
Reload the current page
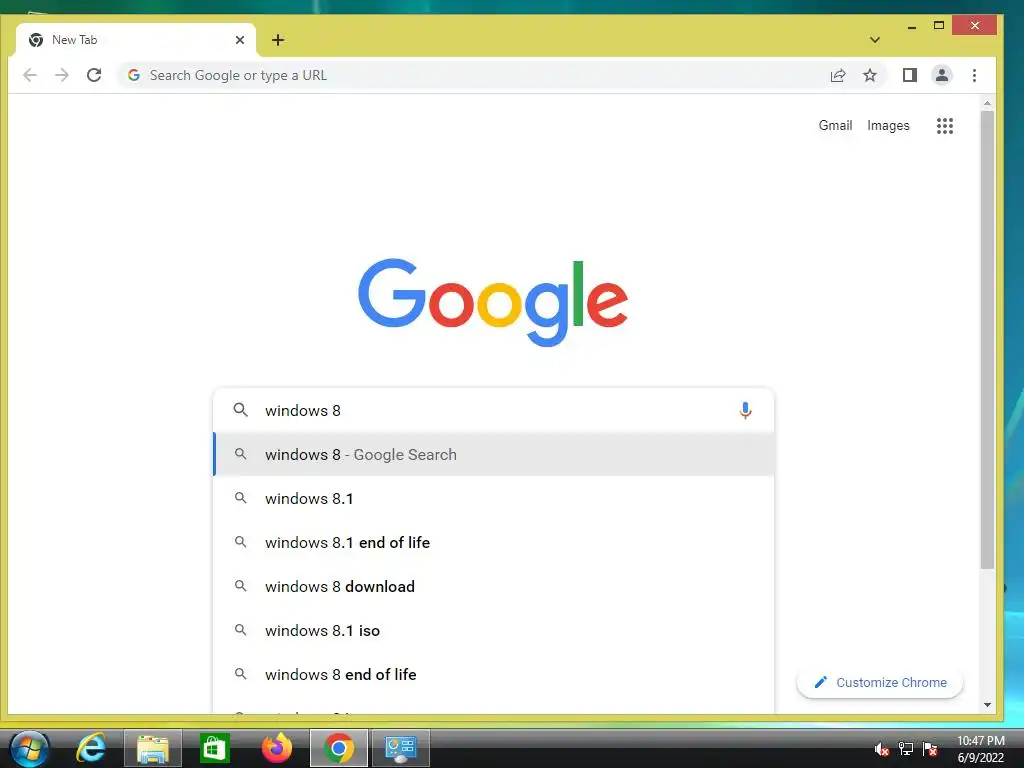94,75
